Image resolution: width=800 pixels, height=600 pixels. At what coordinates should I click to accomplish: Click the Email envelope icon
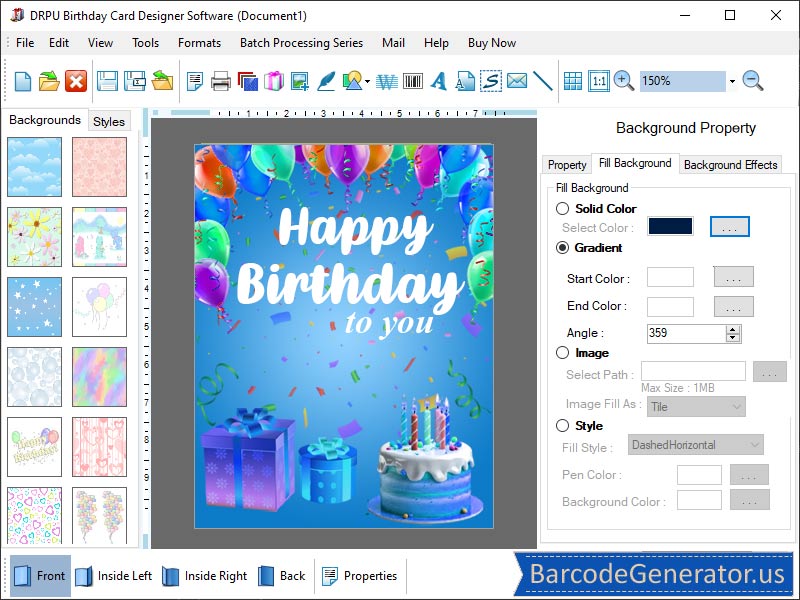[518, 82]
